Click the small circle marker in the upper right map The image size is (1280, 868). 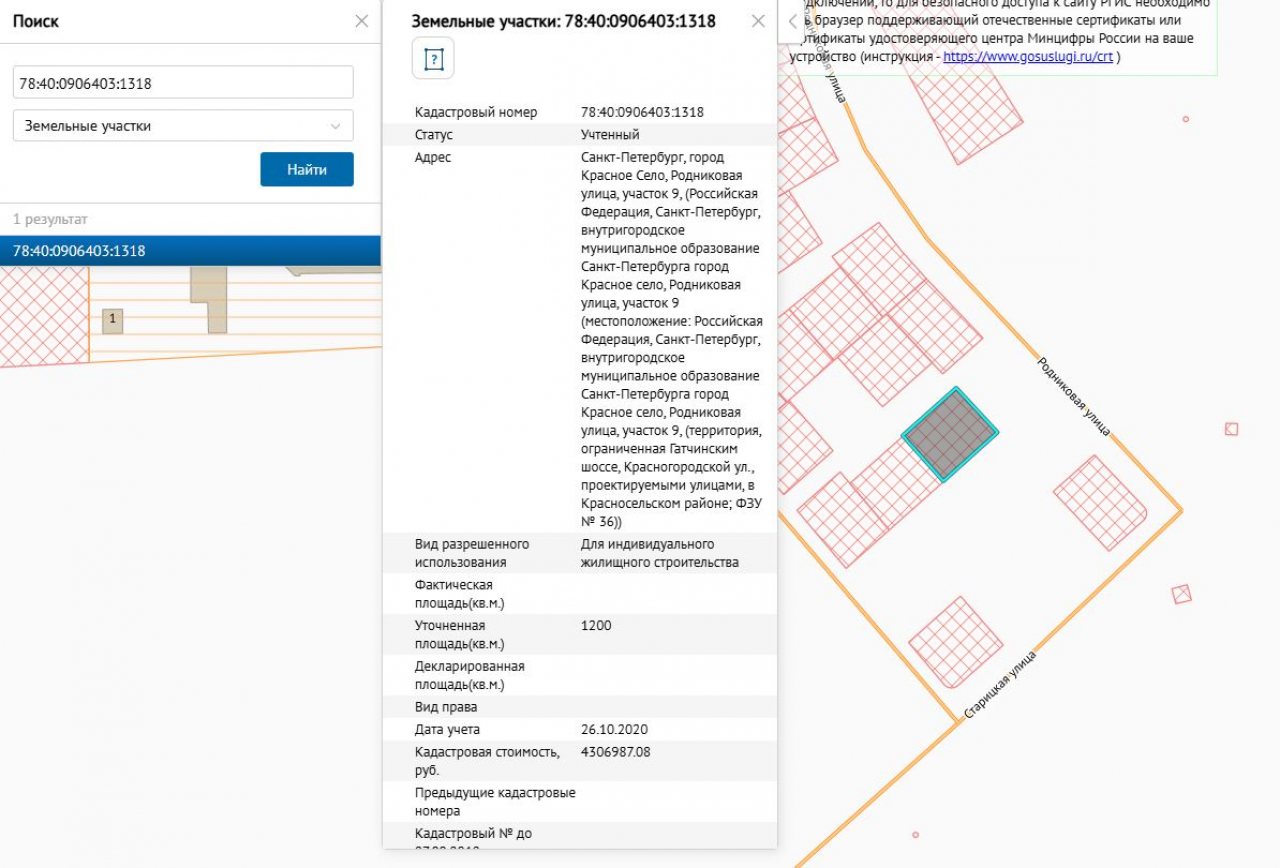click(x=1185, y=119)
